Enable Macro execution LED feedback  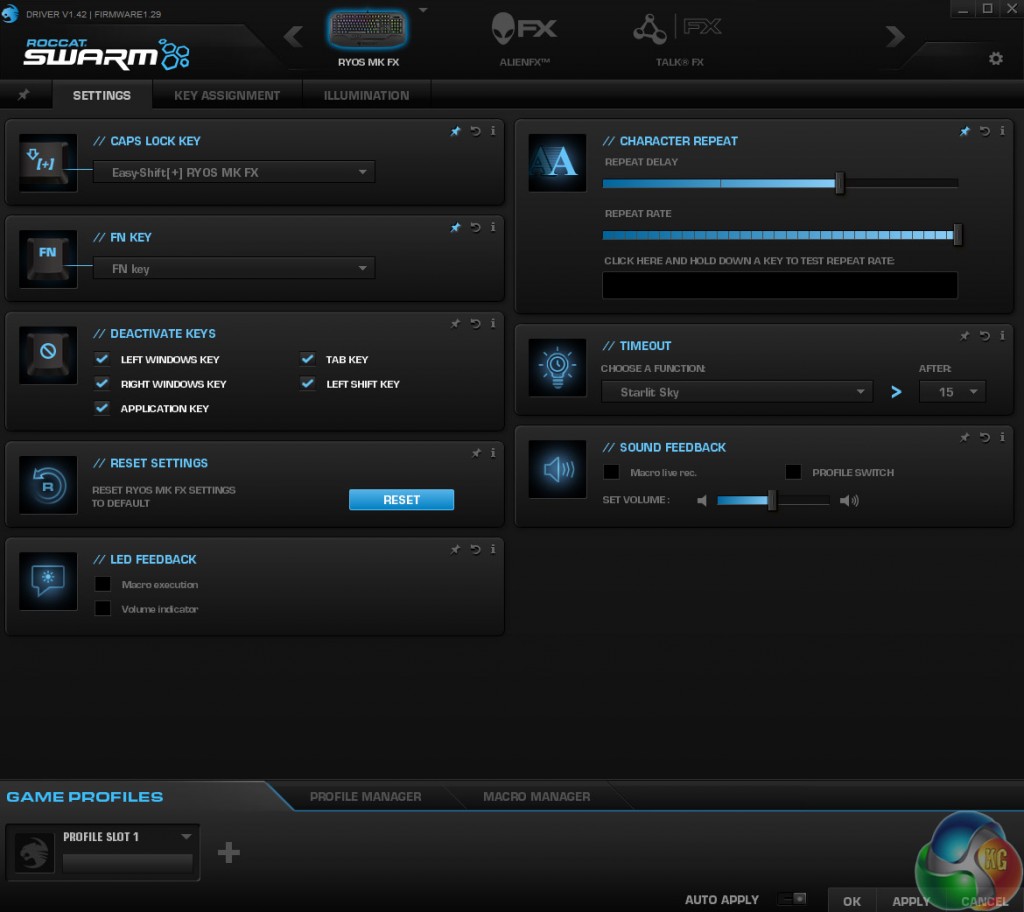tap(103, 584)
